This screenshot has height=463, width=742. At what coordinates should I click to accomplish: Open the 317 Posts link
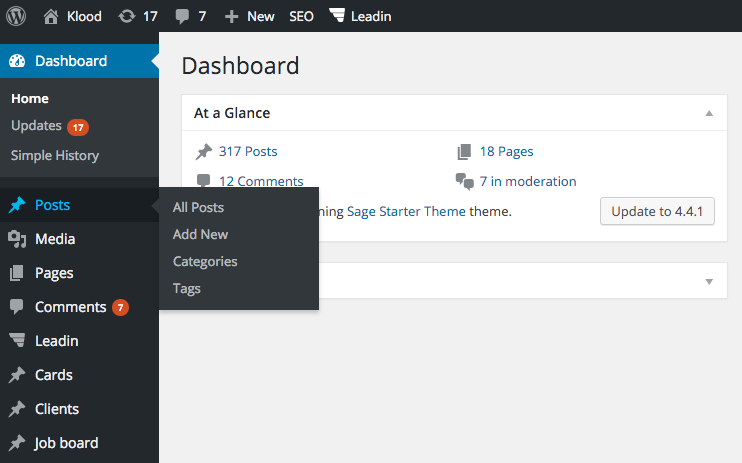point(247,152)
